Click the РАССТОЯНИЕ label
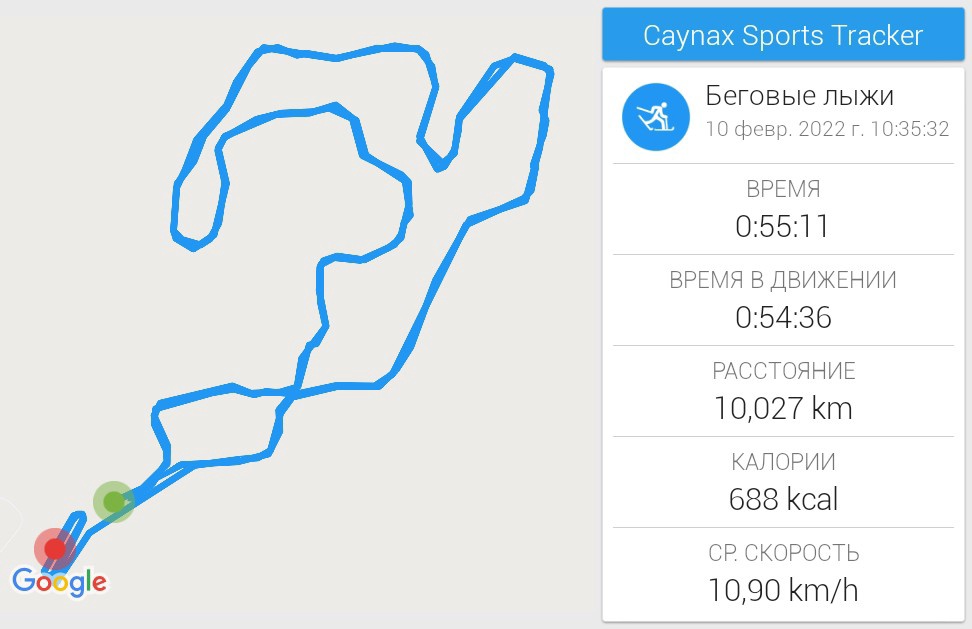972x629 pixels. pos(783,371)
